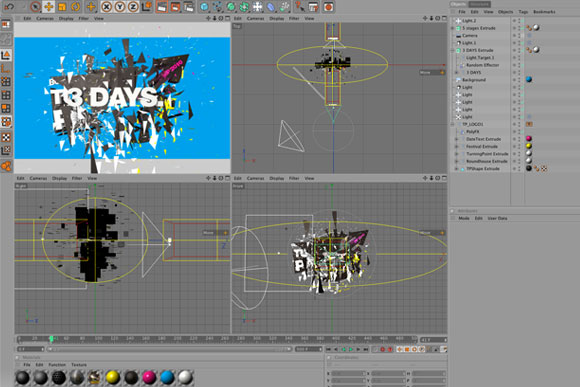The image size is (580, 387).
Task: Open Filter menu of bottom-left viewport
Action: (77, 178)
